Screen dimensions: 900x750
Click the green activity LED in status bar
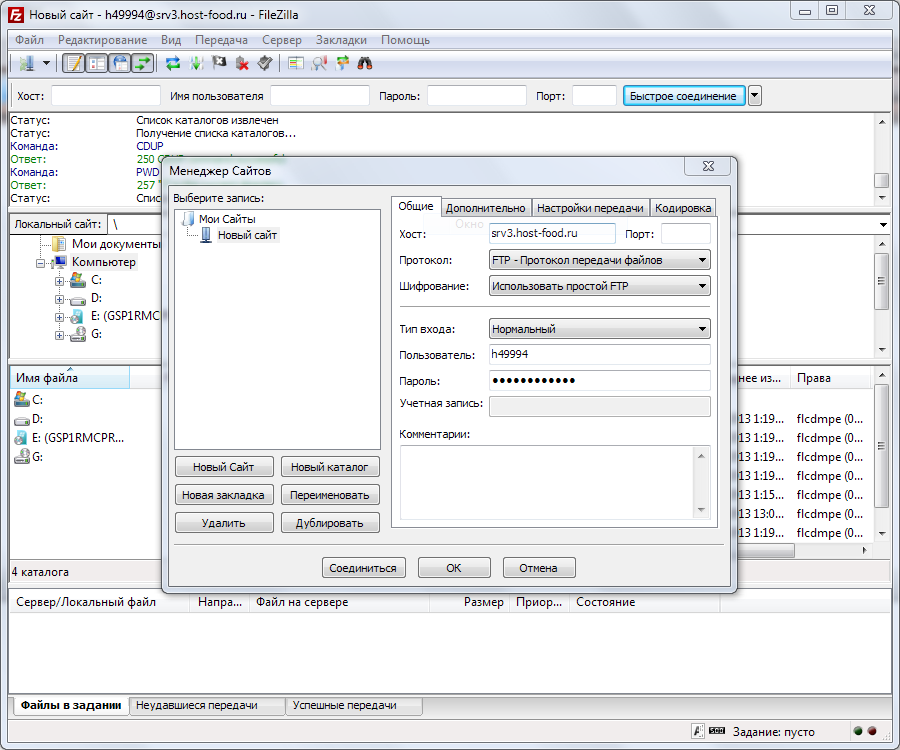click(858, 731)
